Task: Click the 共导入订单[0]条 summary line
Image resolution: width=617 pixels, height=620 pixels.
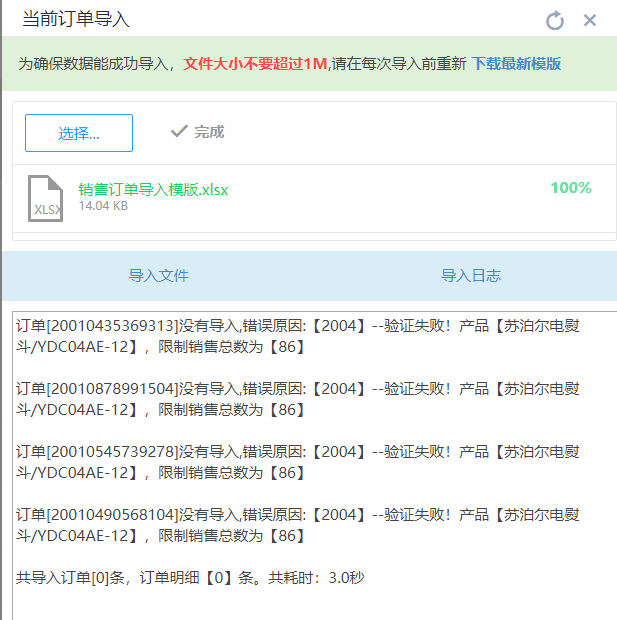Action: [190, 578]
